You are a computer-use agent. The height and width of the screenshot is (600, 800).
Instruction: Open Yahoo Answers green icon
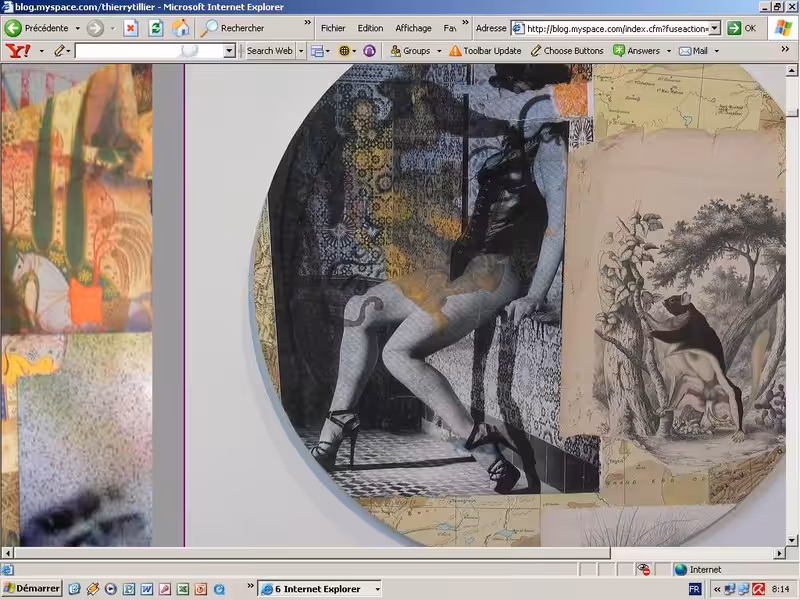[619, 51]
